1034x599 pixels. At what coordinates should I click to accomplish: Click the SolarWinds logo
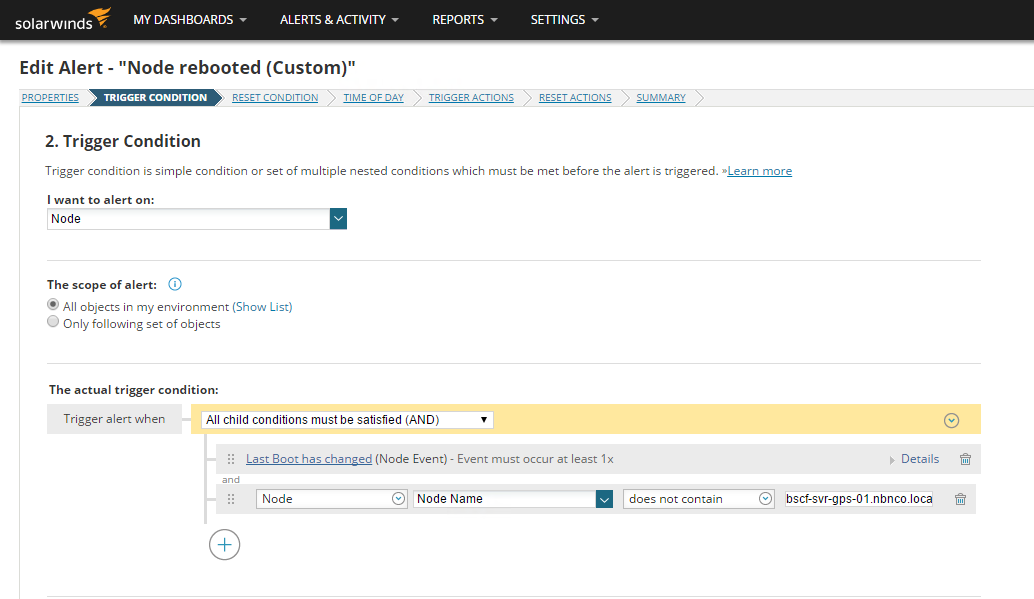63,19
